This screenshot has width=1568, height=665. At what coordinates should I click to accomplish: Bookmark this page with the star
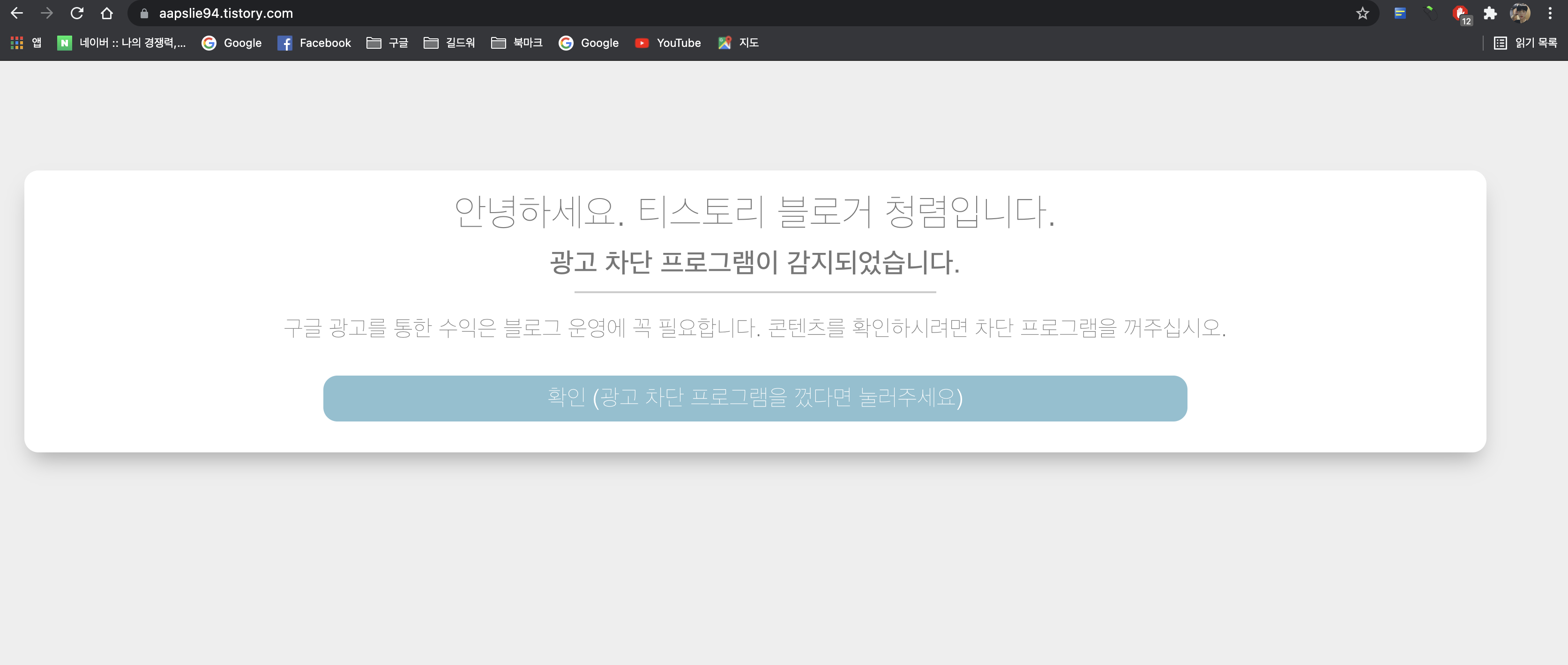click(1362, 14)
